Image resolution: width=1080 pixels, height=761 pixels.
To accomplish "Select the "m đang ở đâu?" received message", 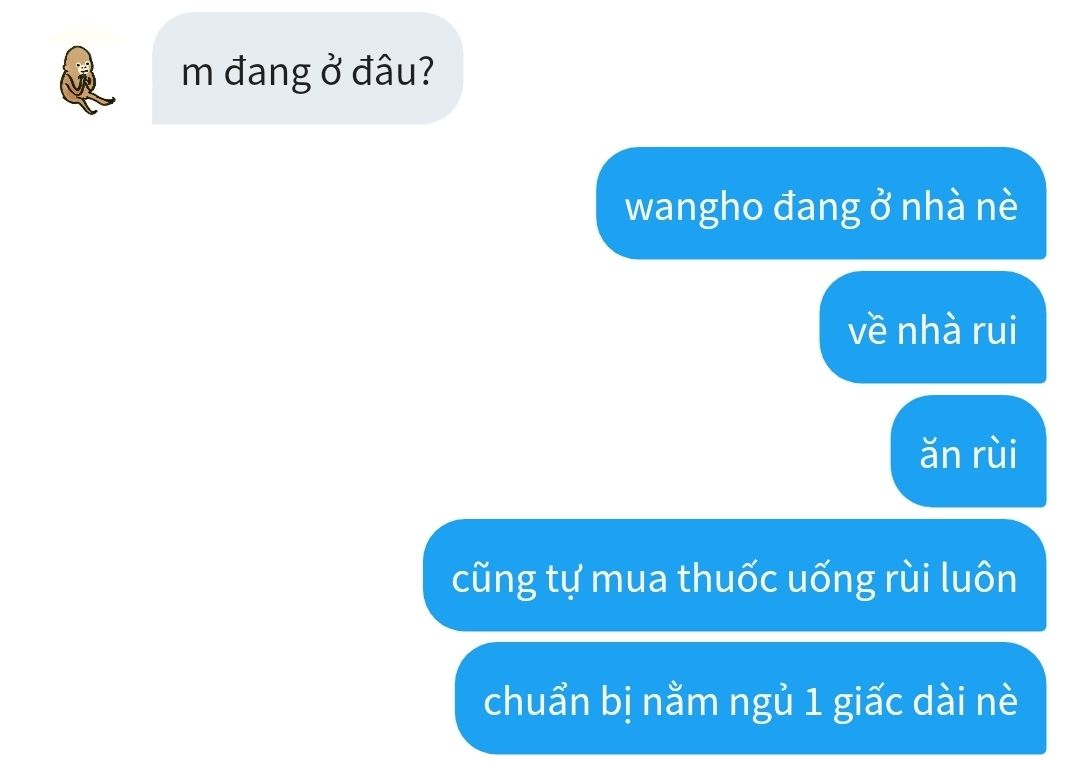I will coord(307,68).
